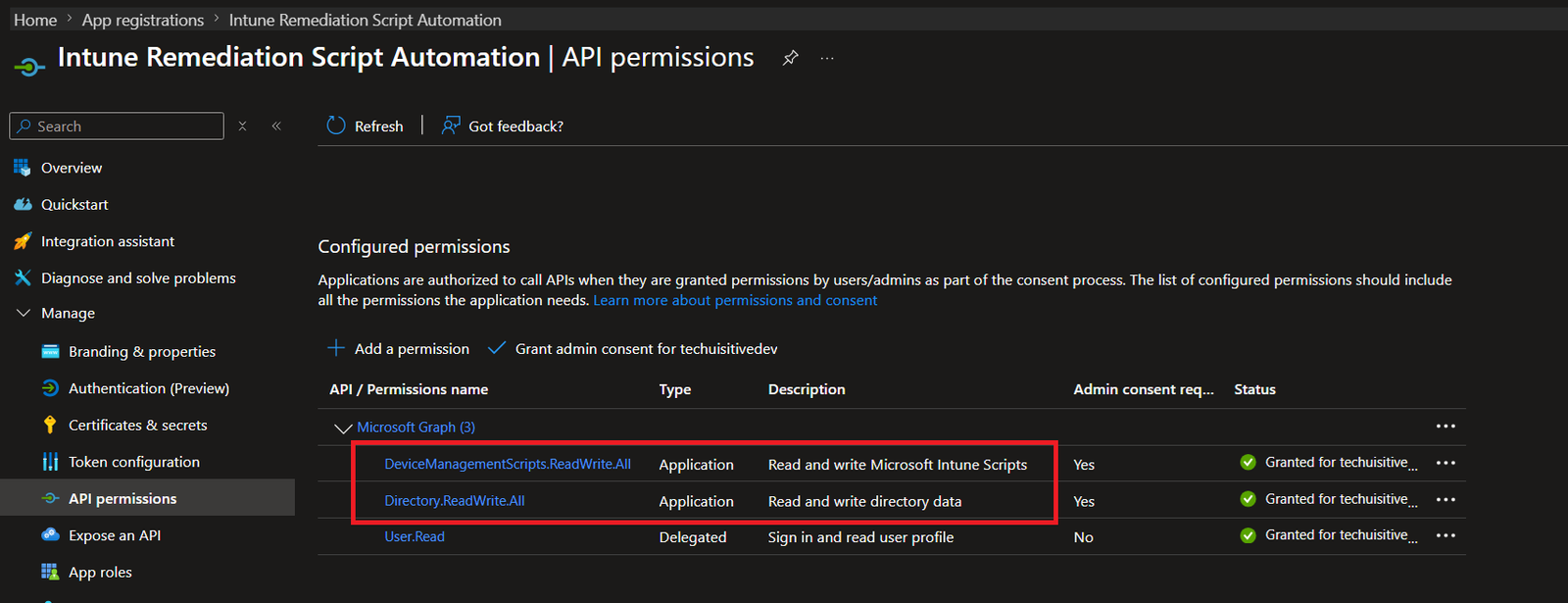Click the Branding & properties icon
The height and width of the screenshot is (603, 1568).
click(50, 351)
